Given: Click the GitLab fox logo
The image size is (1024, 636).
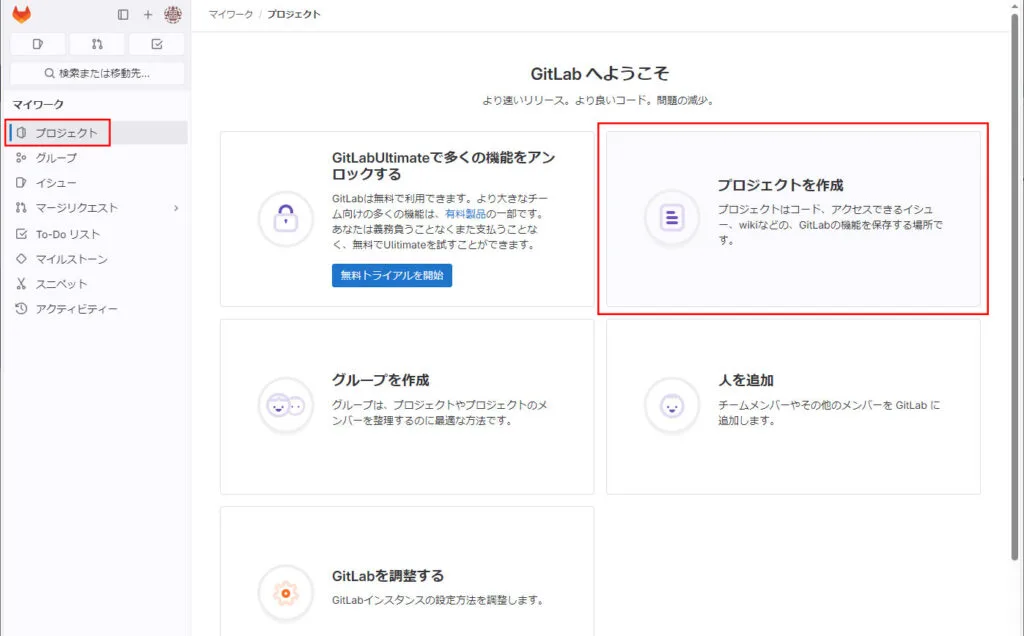Looking at the screenshot, I should pos(21,15).
